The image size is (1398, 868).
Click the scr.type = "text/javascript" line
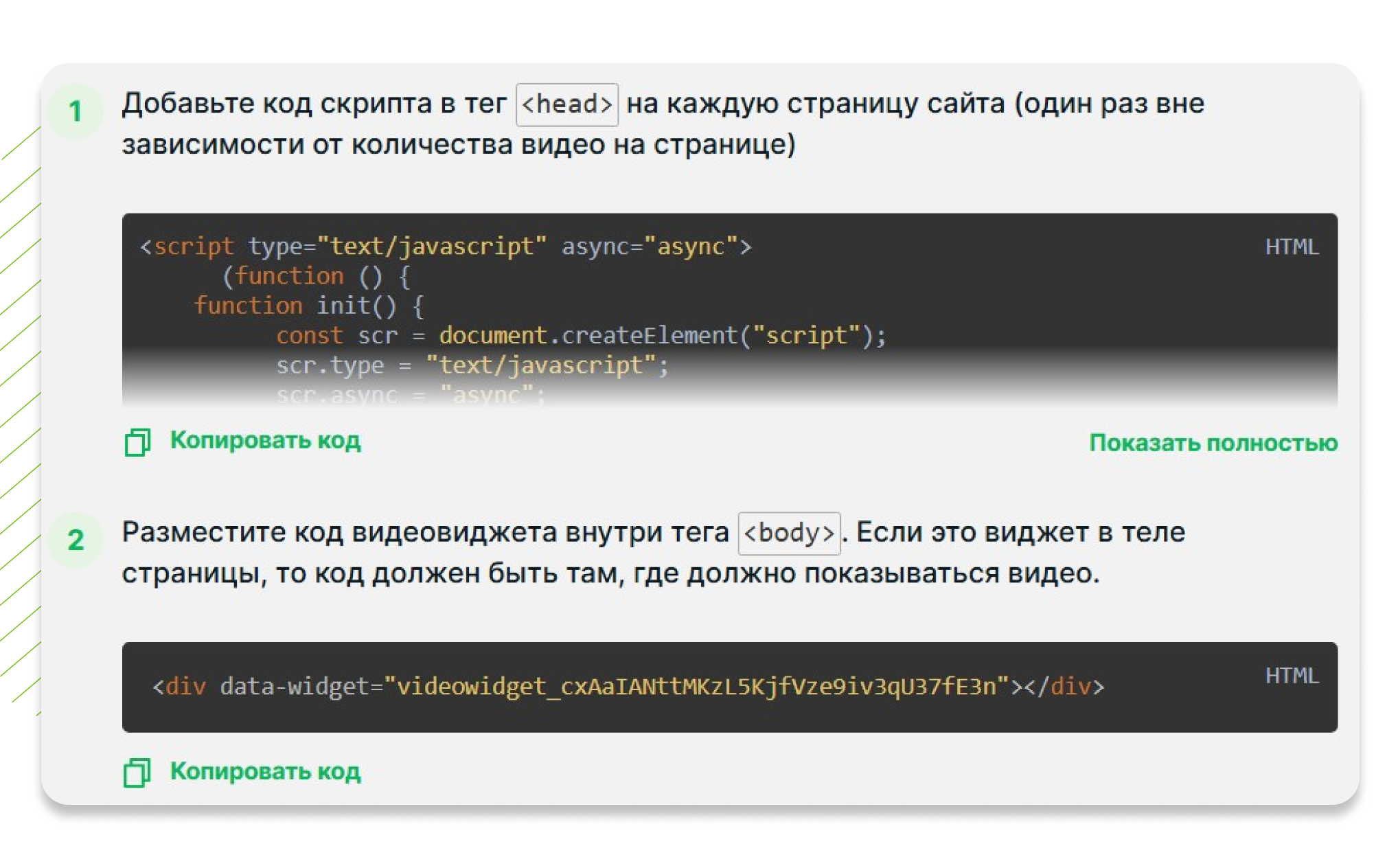(x=471, y=365)
